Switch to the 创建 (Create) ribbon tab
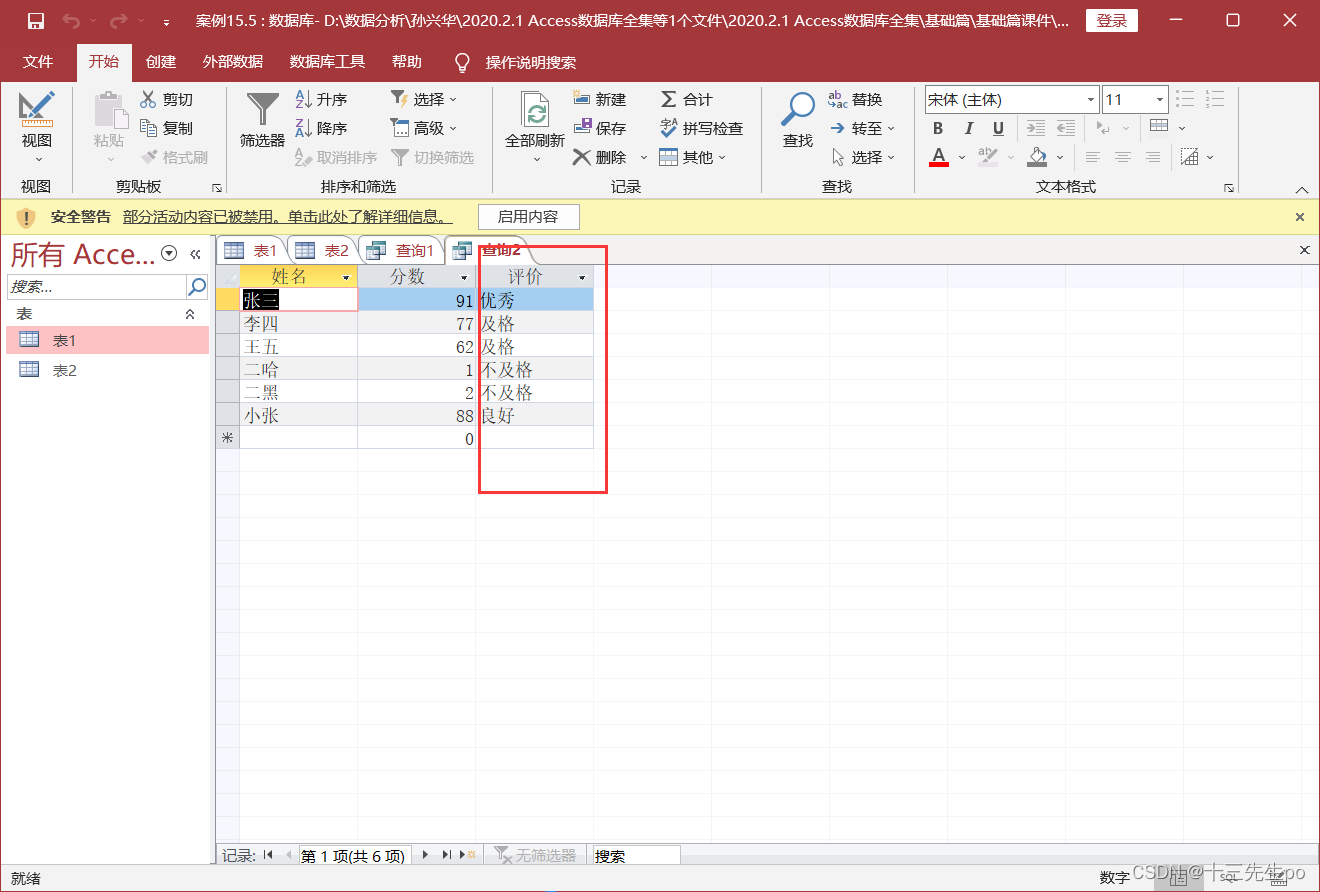Screen dimensions: 1320x892 (160, 62)
